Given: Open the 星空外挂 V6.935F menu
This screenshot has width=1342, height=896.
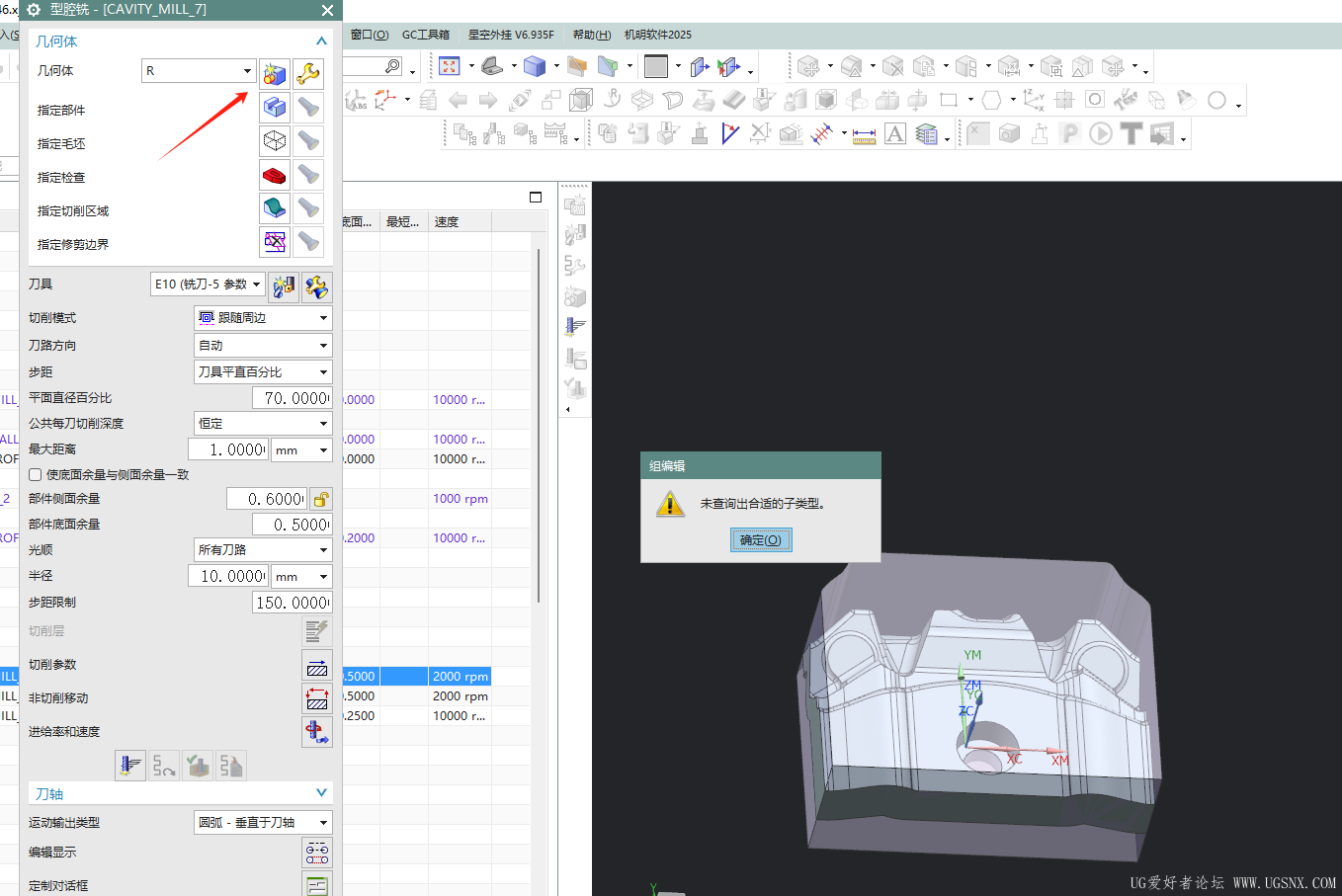Looking at the screenshot, I should point(511,35).
